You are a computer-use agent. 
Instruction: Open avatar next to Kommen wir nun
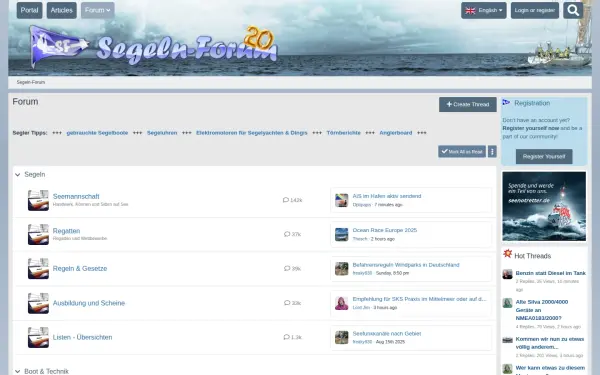(507, 340)
